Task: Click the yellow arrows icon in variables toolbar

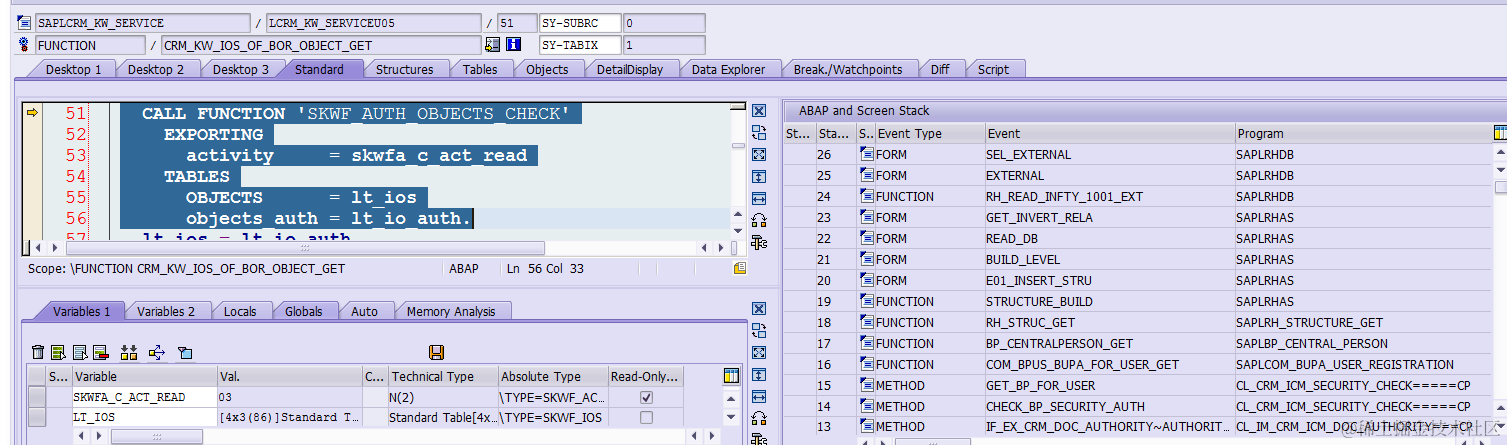Action: 156,352
